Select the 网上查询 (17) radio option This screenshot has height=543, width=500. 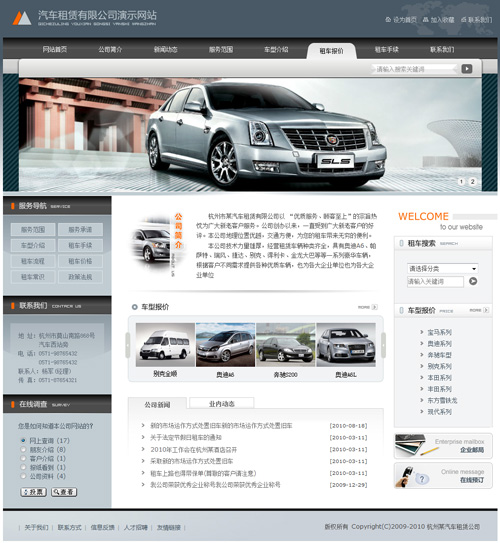[23, 440]
